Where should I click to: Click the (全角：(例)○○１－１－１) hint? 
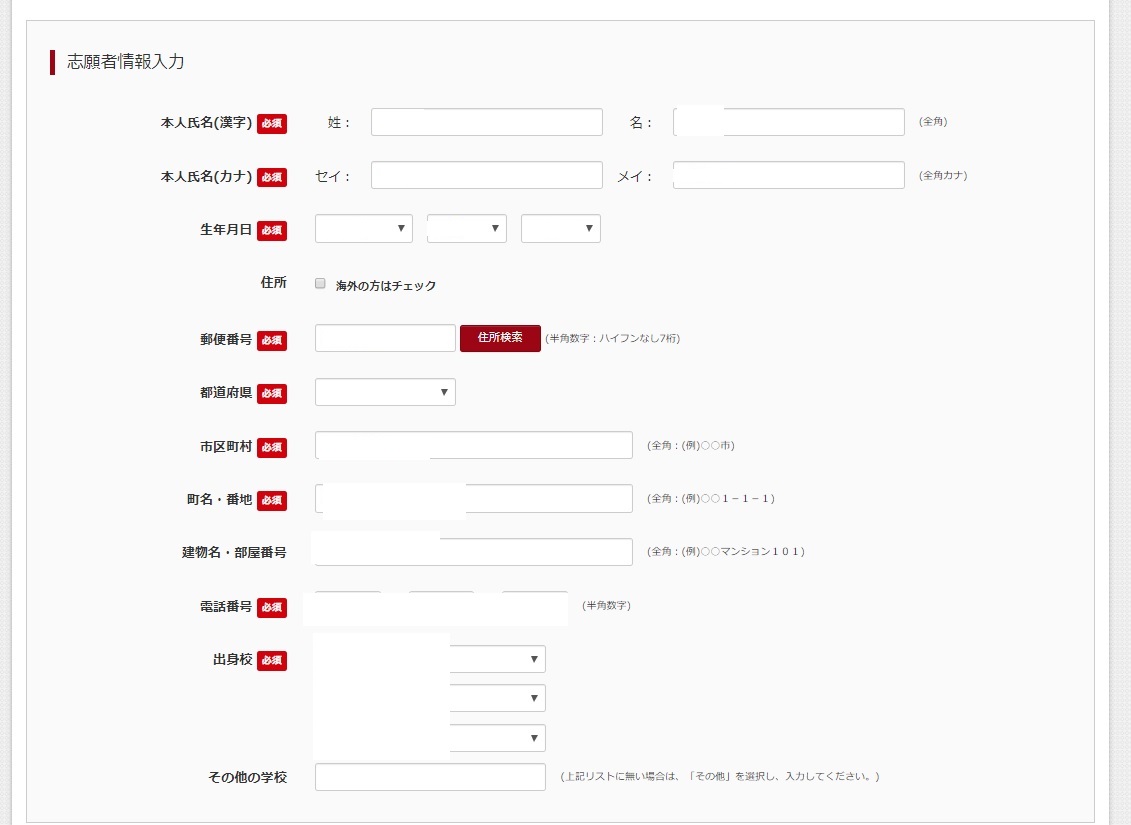pos(710,498)
